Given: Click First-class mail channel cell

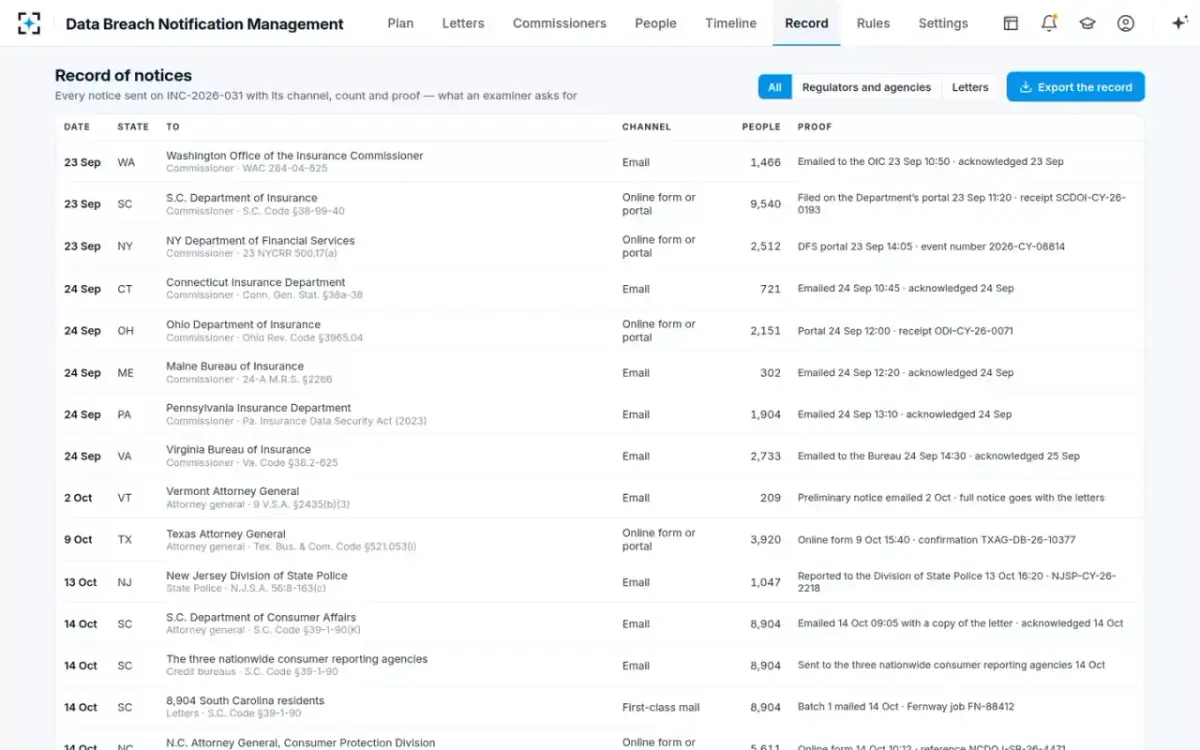Looking at the screenshot, I should tap(660, 707).
